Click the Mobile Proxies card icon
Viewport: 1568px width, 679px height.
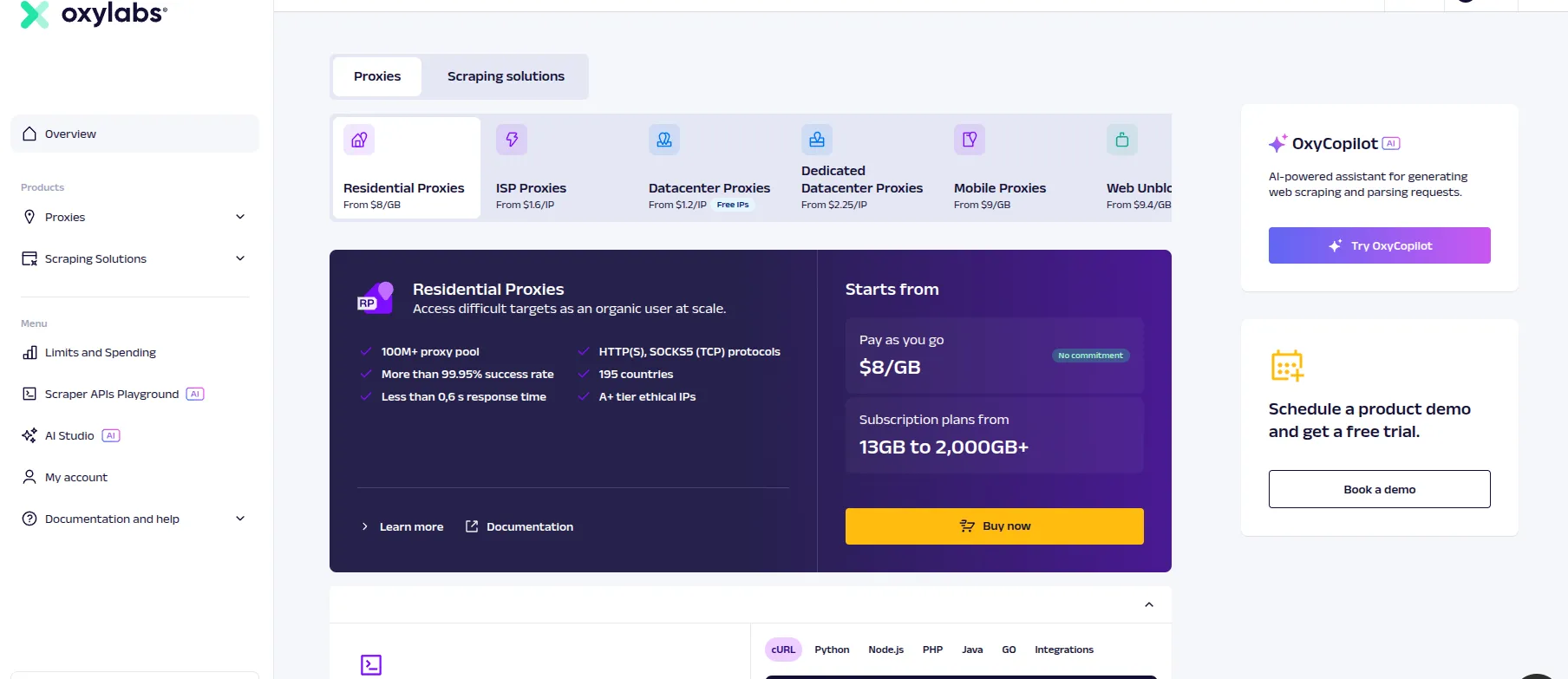(970, 140)
